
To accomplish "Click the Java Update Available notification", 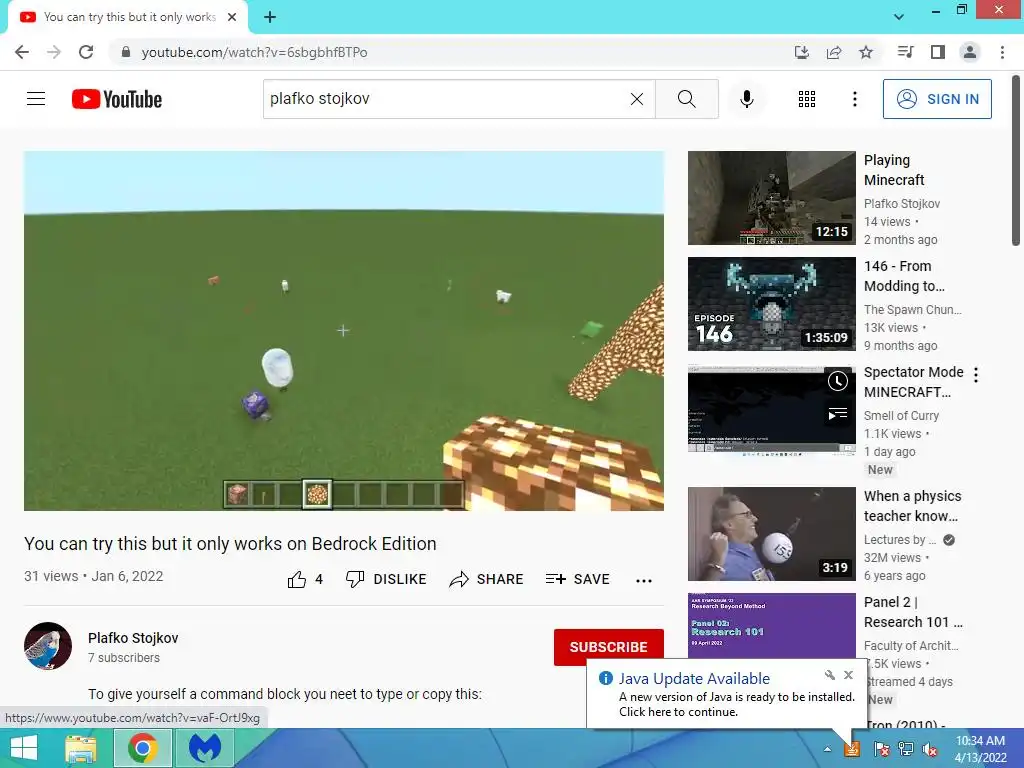I will (728, 694).
